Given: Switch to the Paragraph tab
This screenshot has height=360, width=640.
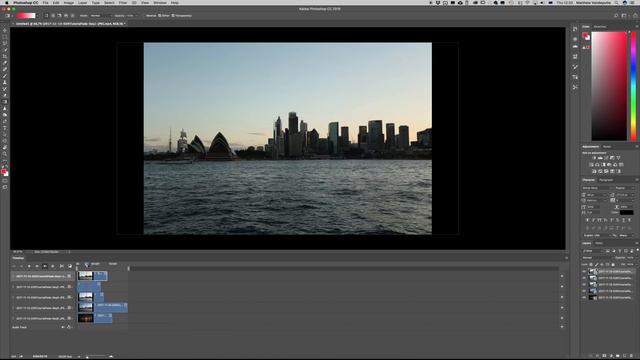Looking at the screenshot, I should 606,180.
